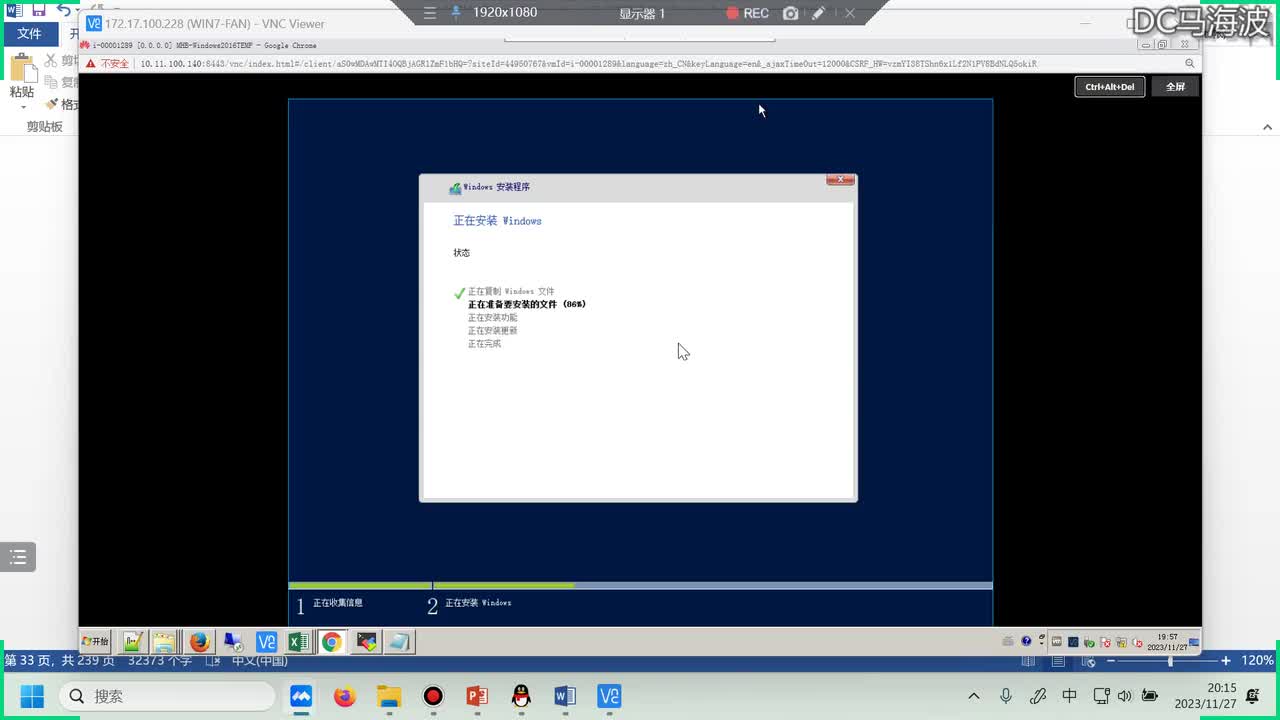Click the Word language indicator 中文(中国)
The height and width of the screenshot is (720, 1280).
(260, 661)
